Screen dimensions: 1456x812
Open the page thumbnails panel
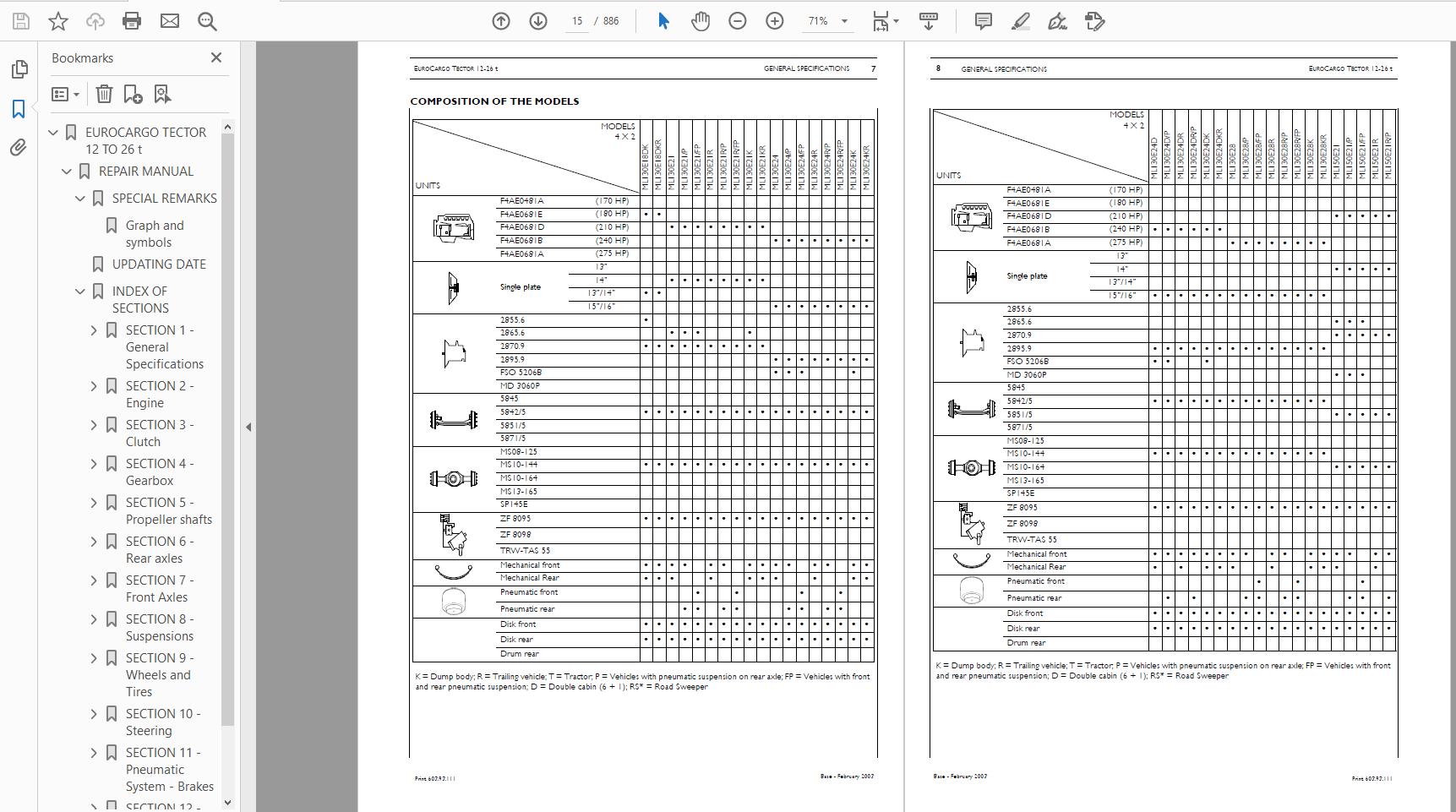pyautogui.click(x=19, y=69)
